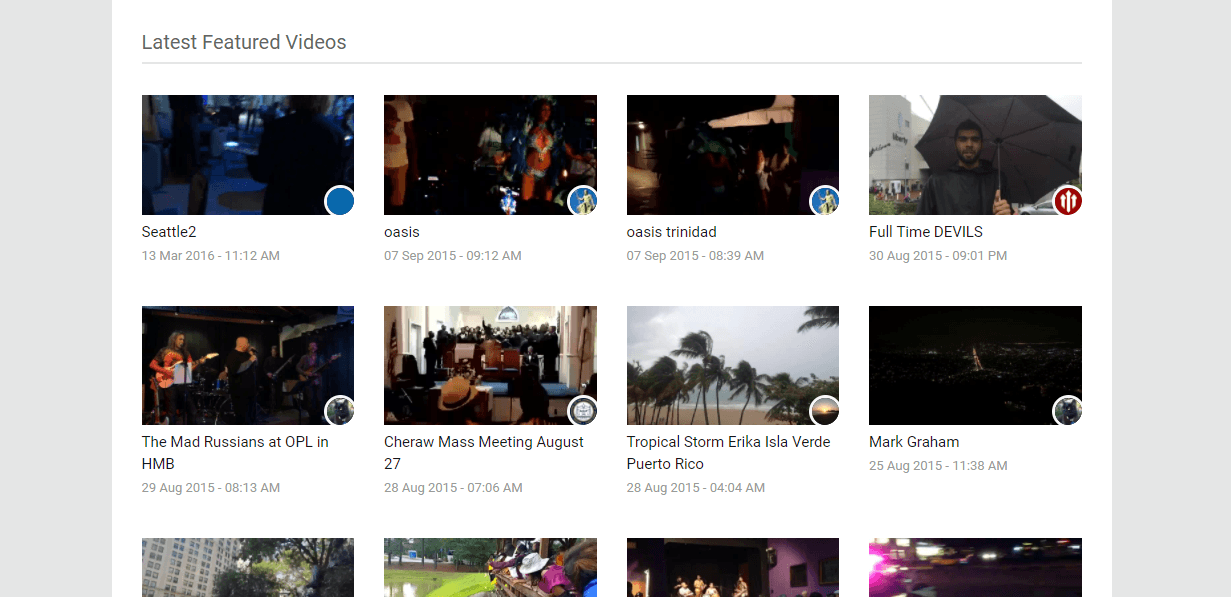Open the partially visible pink lights thumbnail
The height and width of the screenshot is (597, 1231).
[975, 568]
